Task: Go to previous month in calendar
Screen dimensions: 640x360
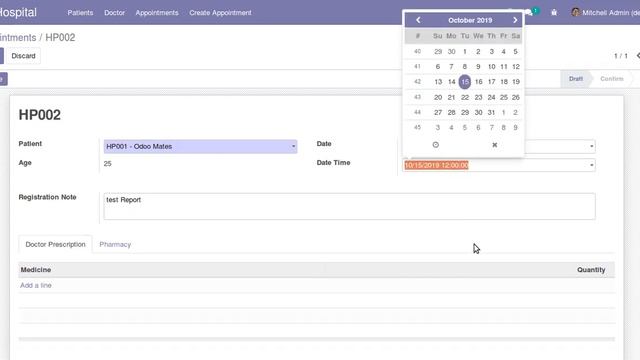Action: (x=418, y=20)
